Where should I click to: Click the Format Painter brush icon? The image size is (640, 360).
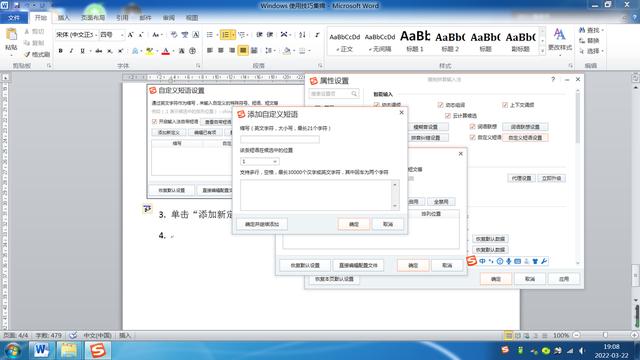(27, 54)
